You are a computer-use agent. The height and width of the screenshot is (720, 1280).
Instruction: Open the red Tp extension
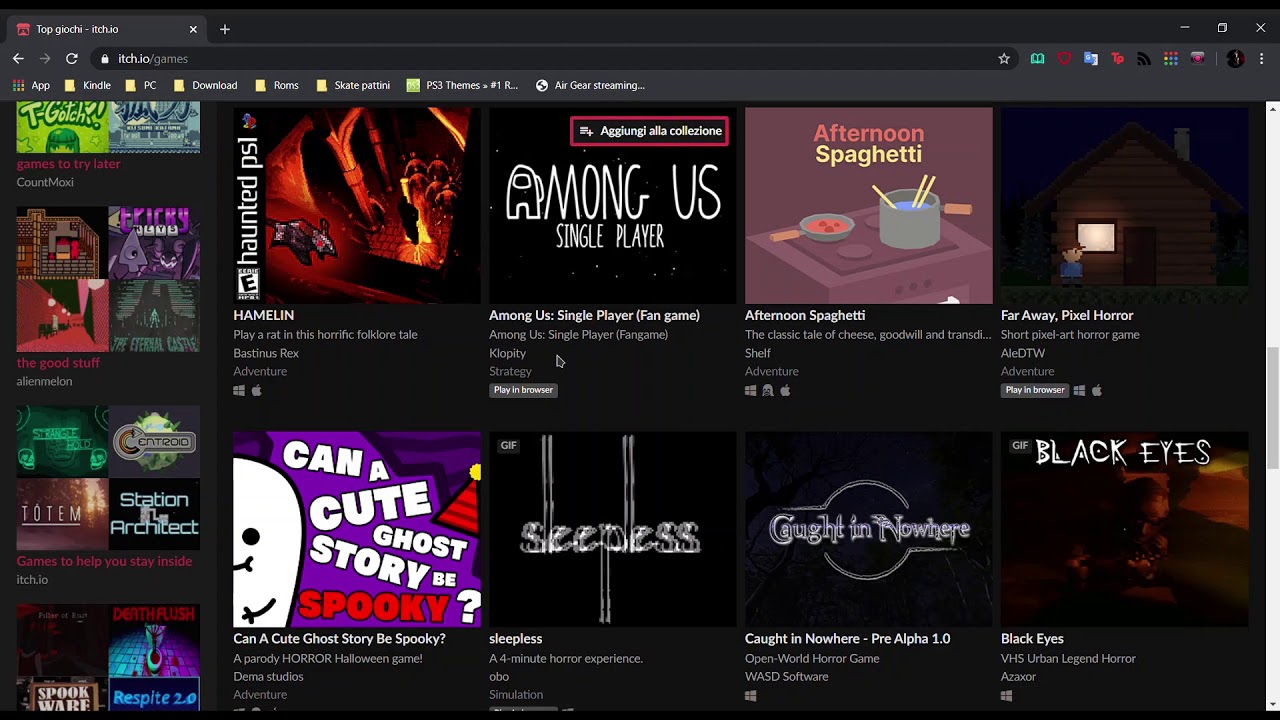[1117, 59]
